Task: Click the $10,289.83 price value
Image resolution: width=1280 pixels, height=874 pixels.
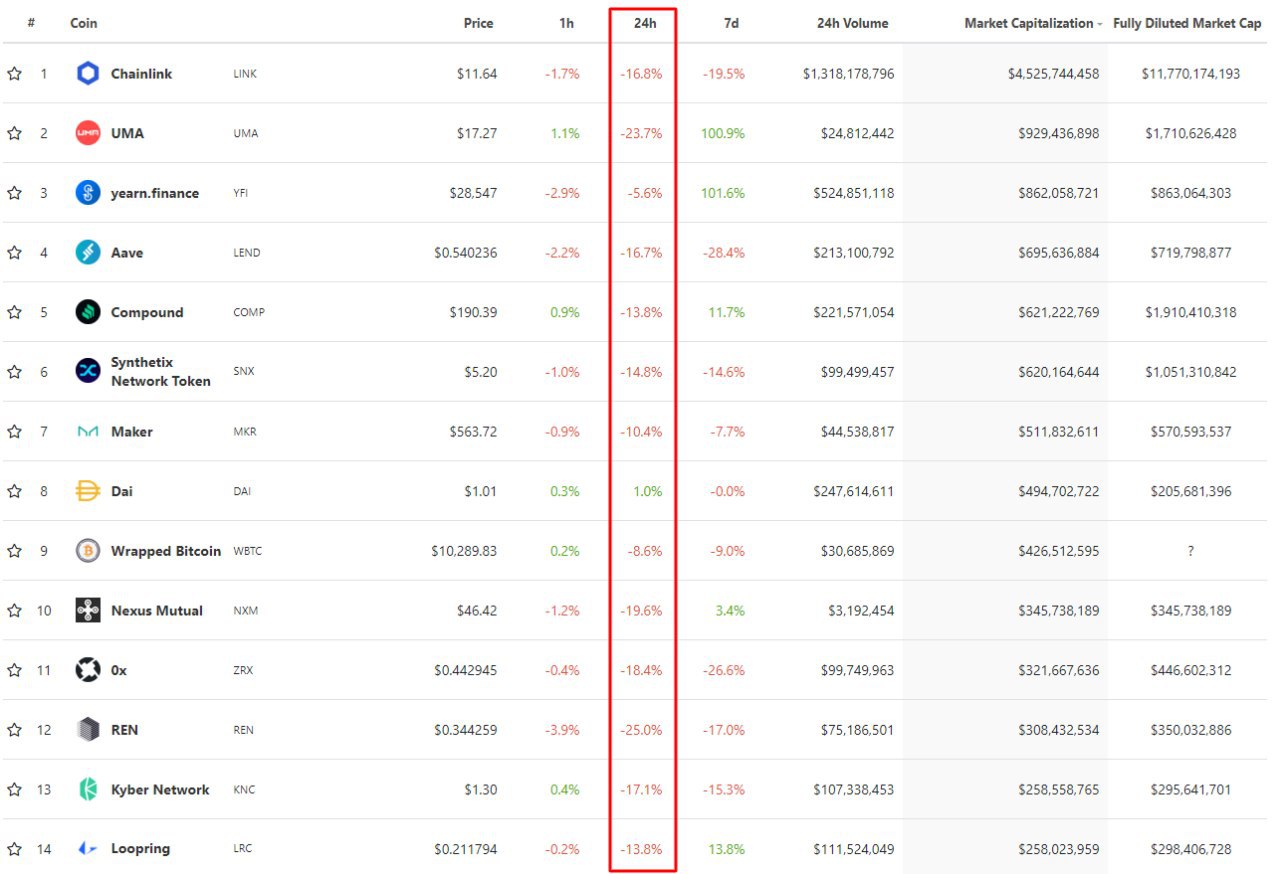Action: (464, 551)
